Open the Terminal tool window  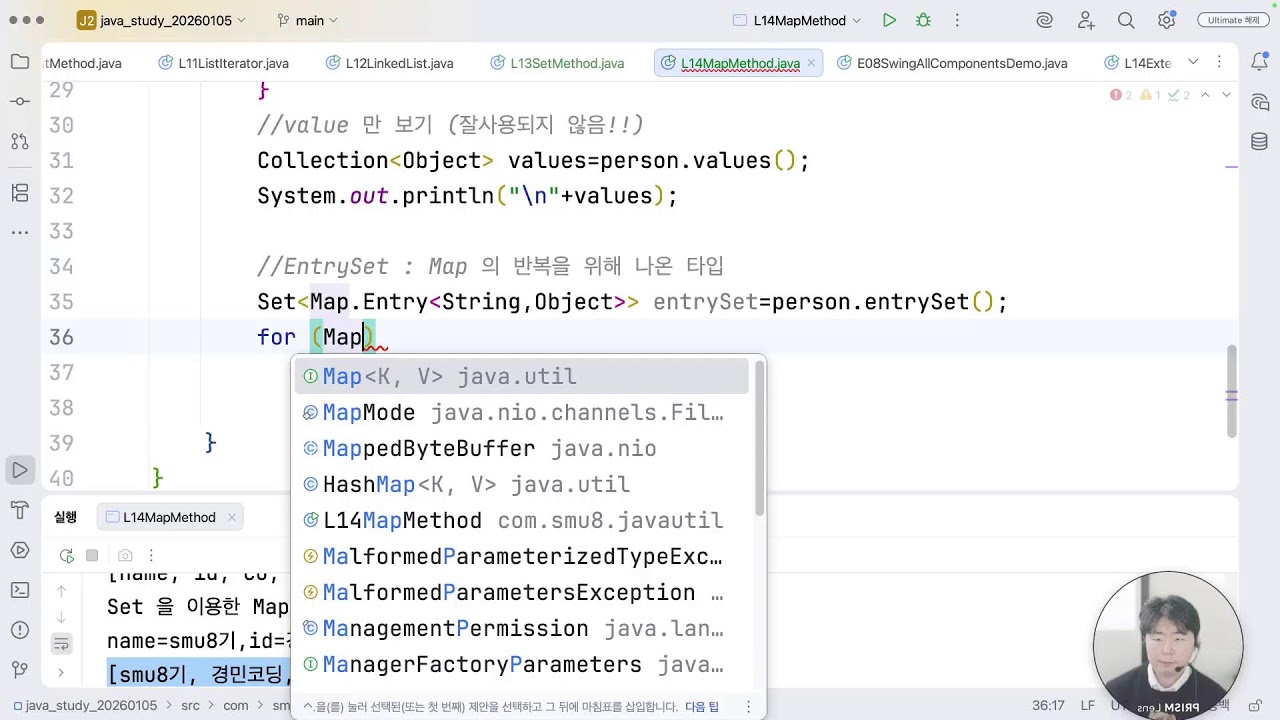click(20, 590)
